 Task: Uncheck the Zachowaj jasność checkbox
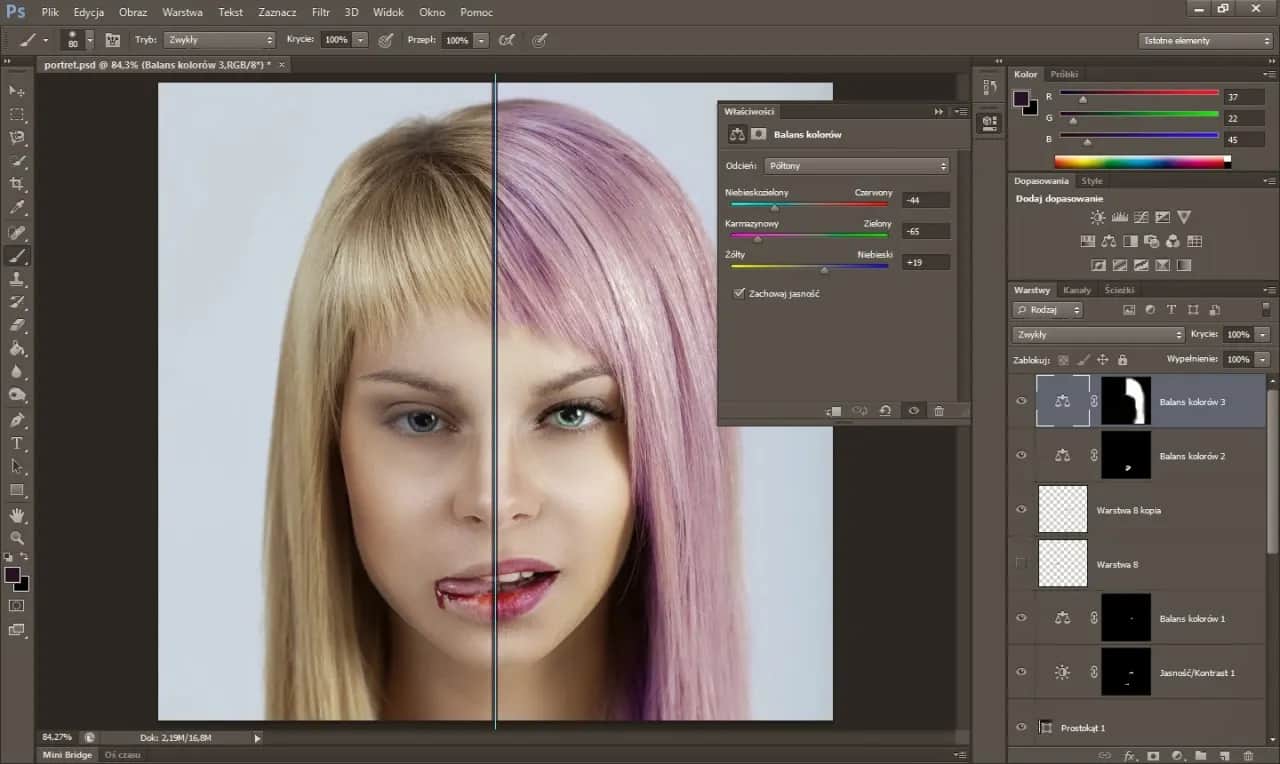pyautogui.click(x=739, y=292)
